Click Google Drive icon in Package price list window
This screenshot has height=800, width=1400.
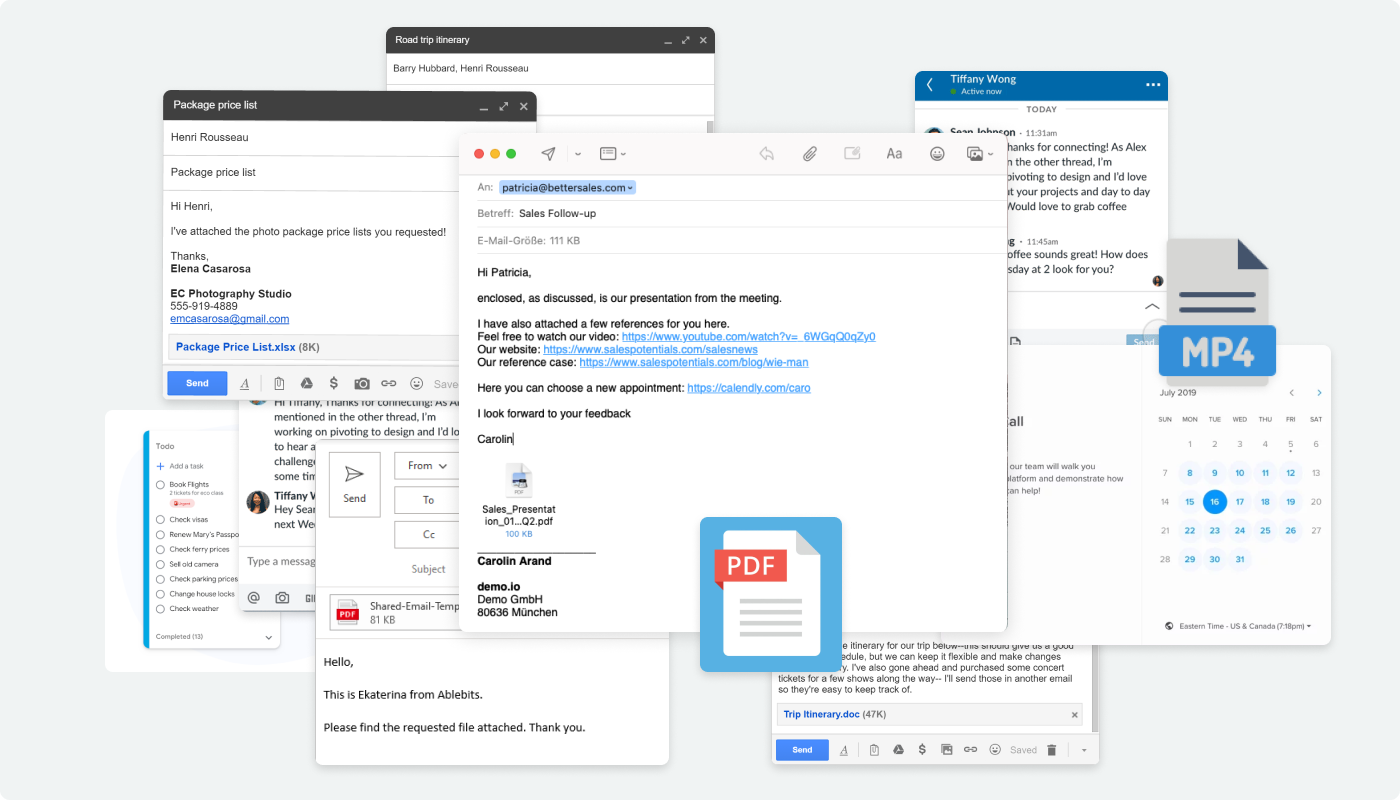click(307, 384)
